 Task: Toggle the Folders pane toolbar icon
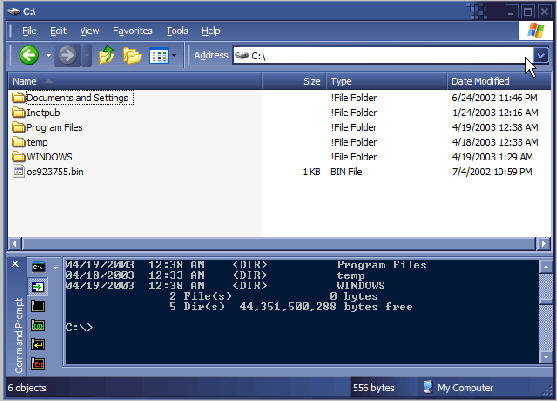(x=132, y=56)
